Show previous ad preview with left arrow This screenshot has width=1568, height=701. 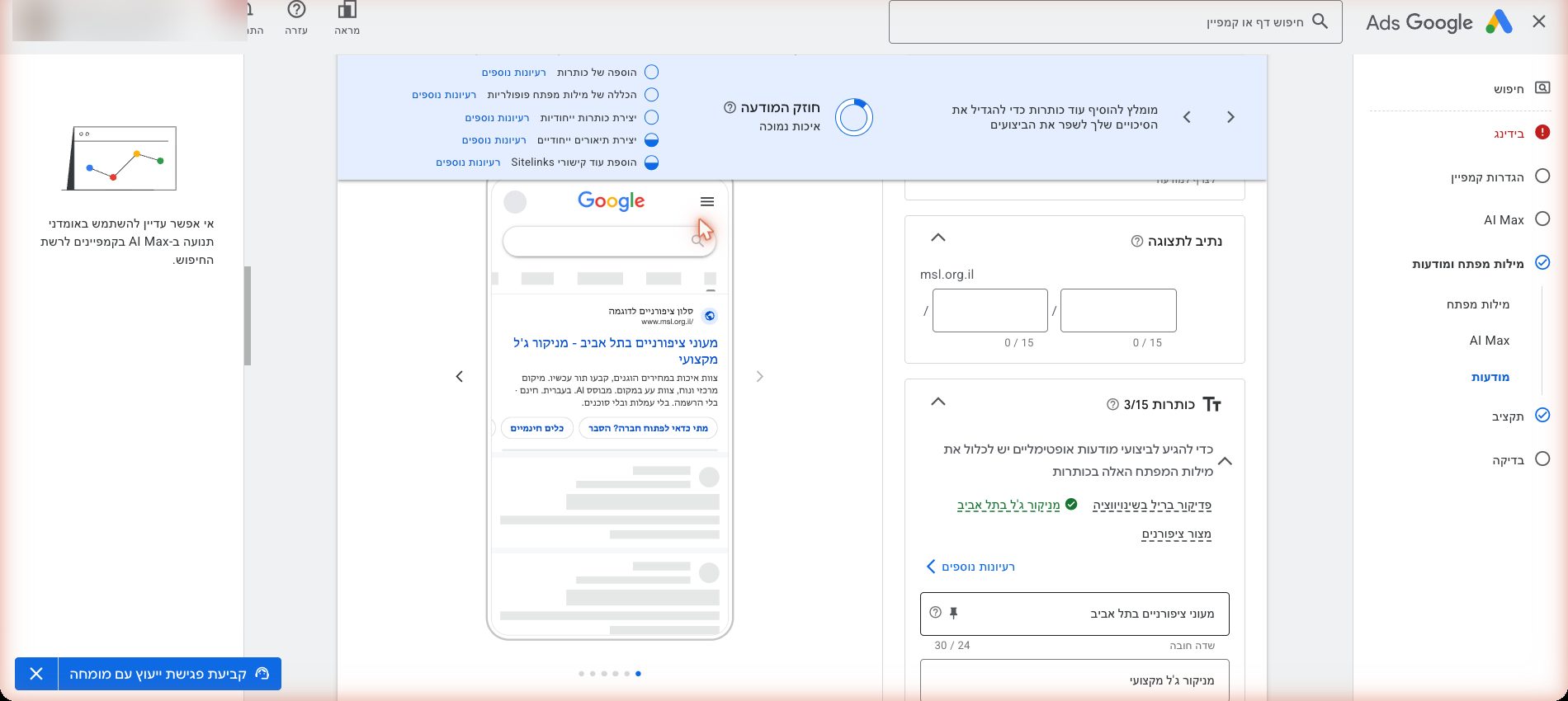tap(460, 377)
